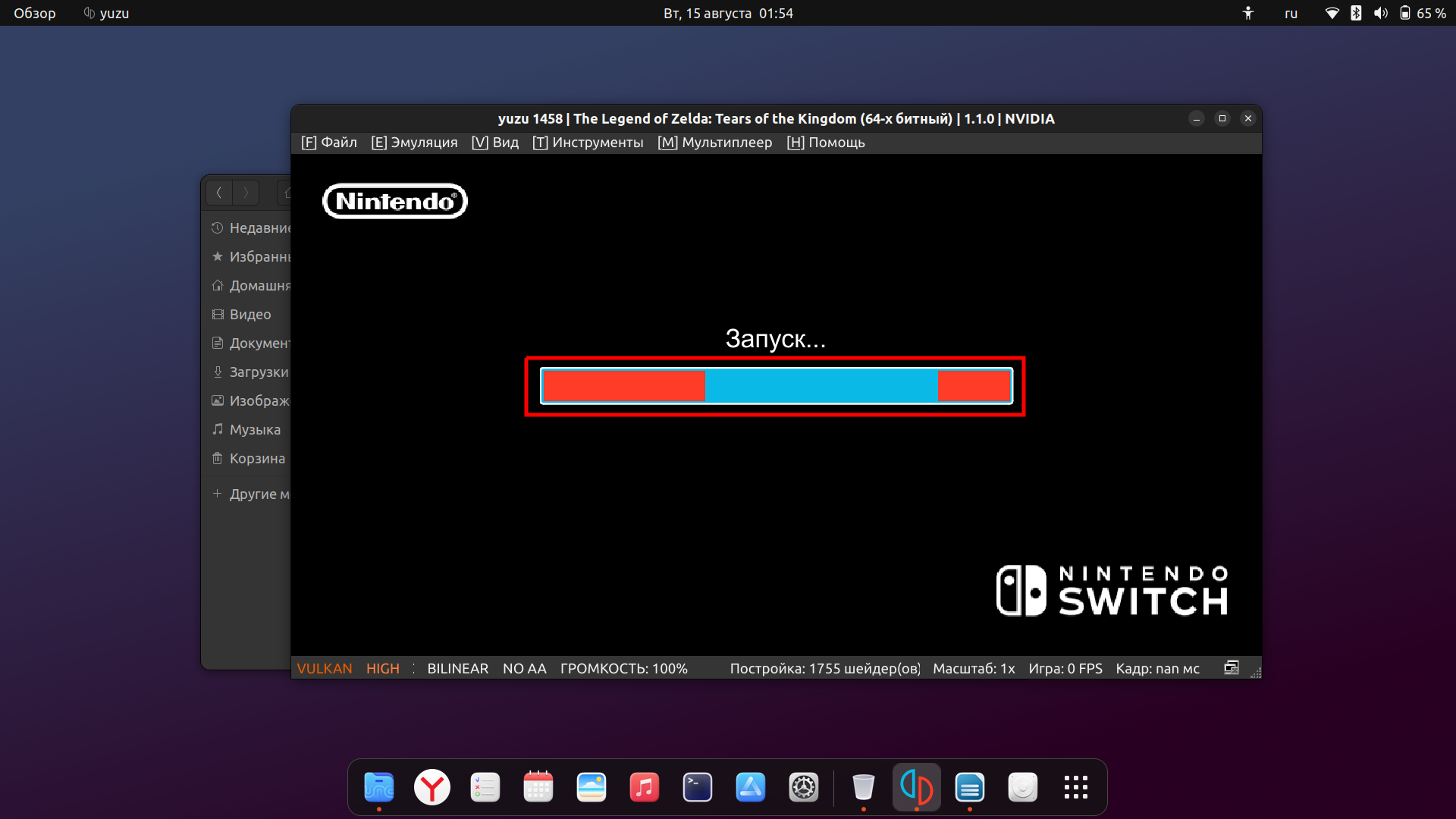Open the Эмуляция menu
Screen dimensions: 1456x819
[x=414, y=143]
